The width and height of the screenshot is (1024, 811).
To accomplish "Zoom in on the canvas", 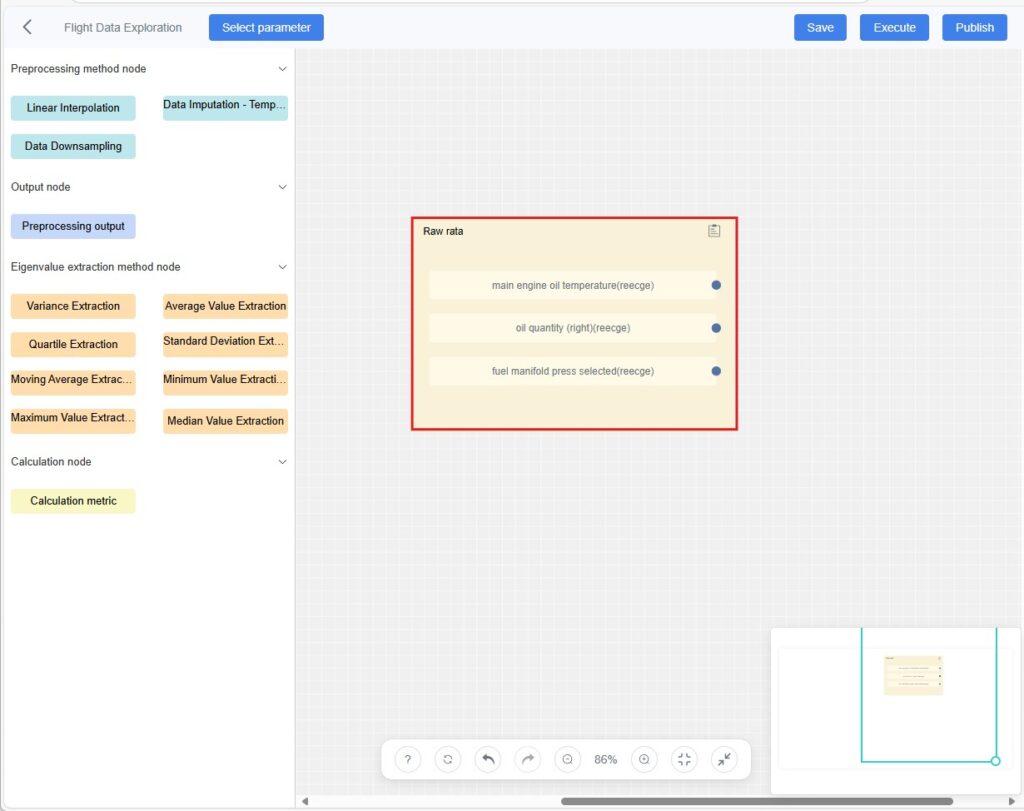I will coord(644,759).
